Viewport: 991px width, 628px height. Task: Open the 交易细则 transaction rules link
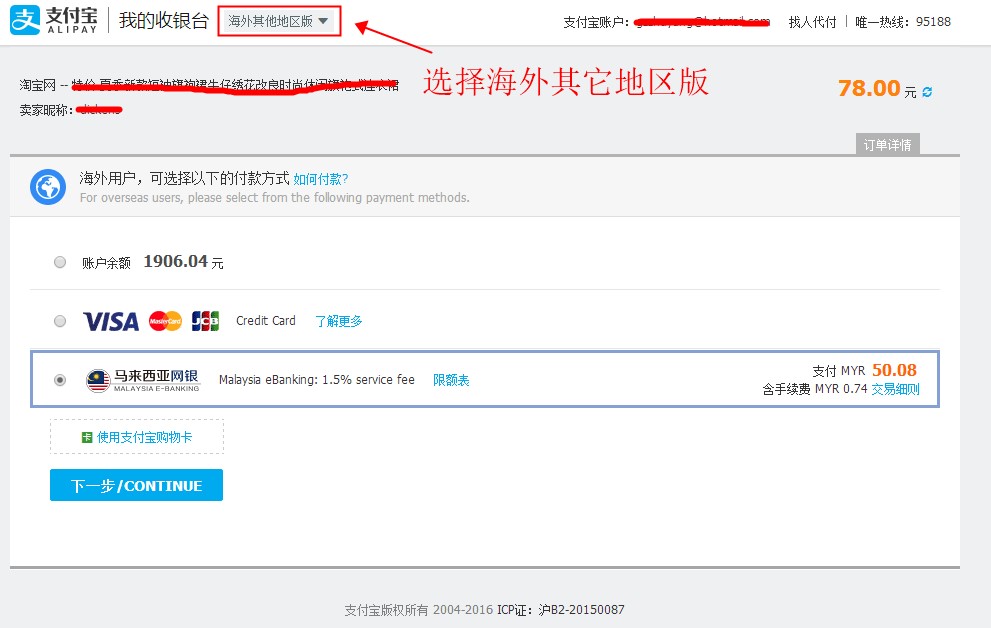click(x=896, y=389)
